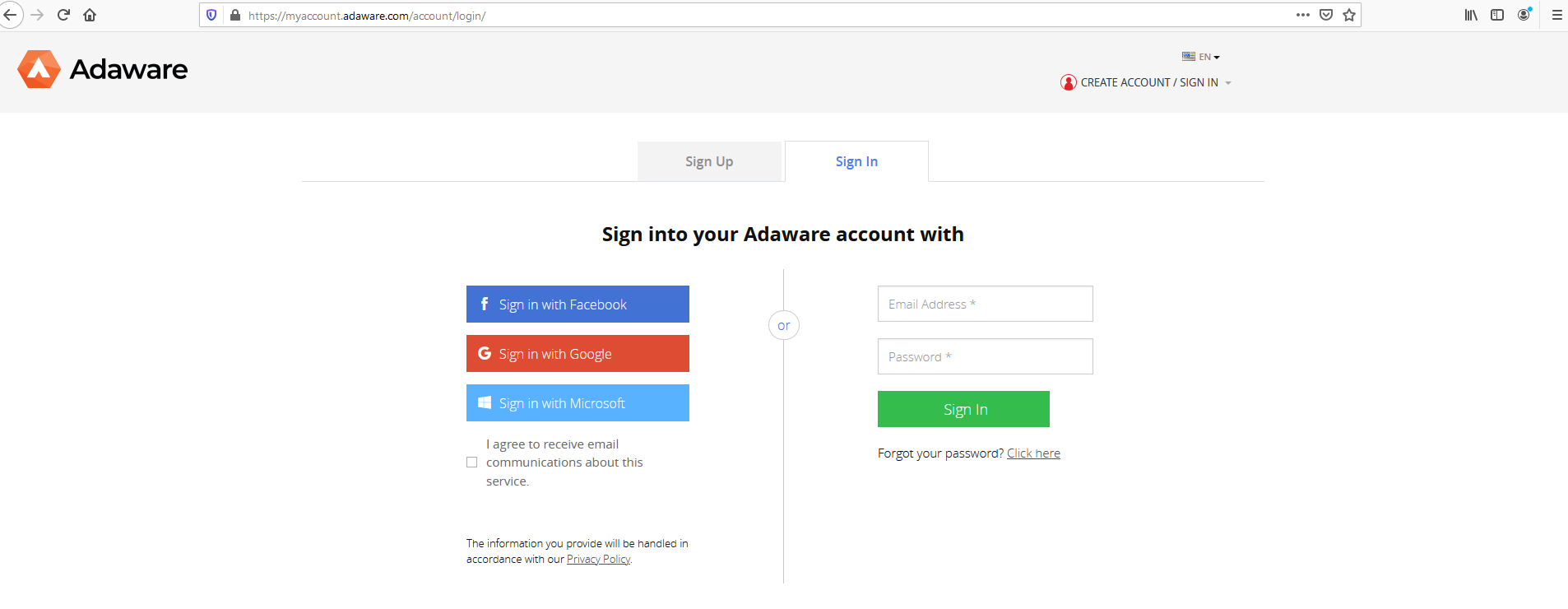Open the page actions menu with three dots
Image resolution: width=1568 pixels, height=609 pixels.
point(1302,15)
